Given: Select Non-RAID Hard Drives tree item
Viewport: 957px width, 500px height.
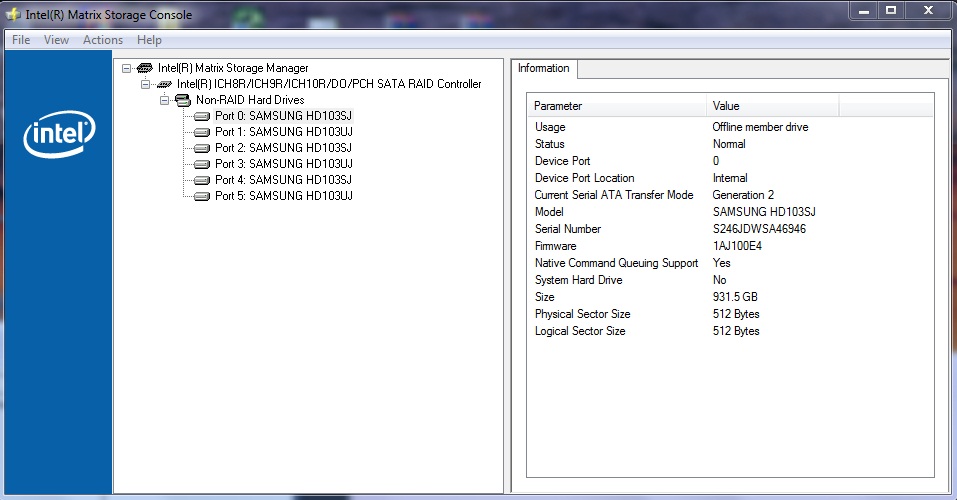Looking at the screenshot, I should pyautogui.click(x=250, y=100).
